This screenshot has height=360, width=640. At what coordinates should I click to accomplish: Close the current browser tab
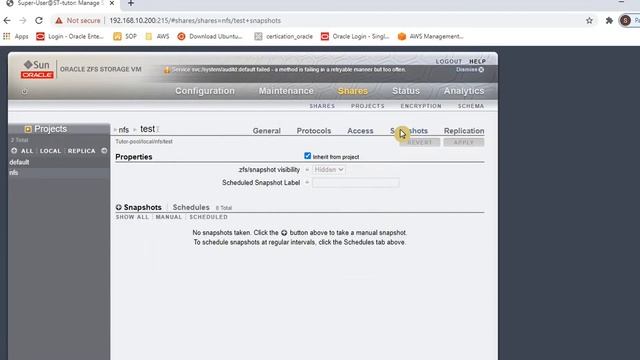[x=112, y=3]
